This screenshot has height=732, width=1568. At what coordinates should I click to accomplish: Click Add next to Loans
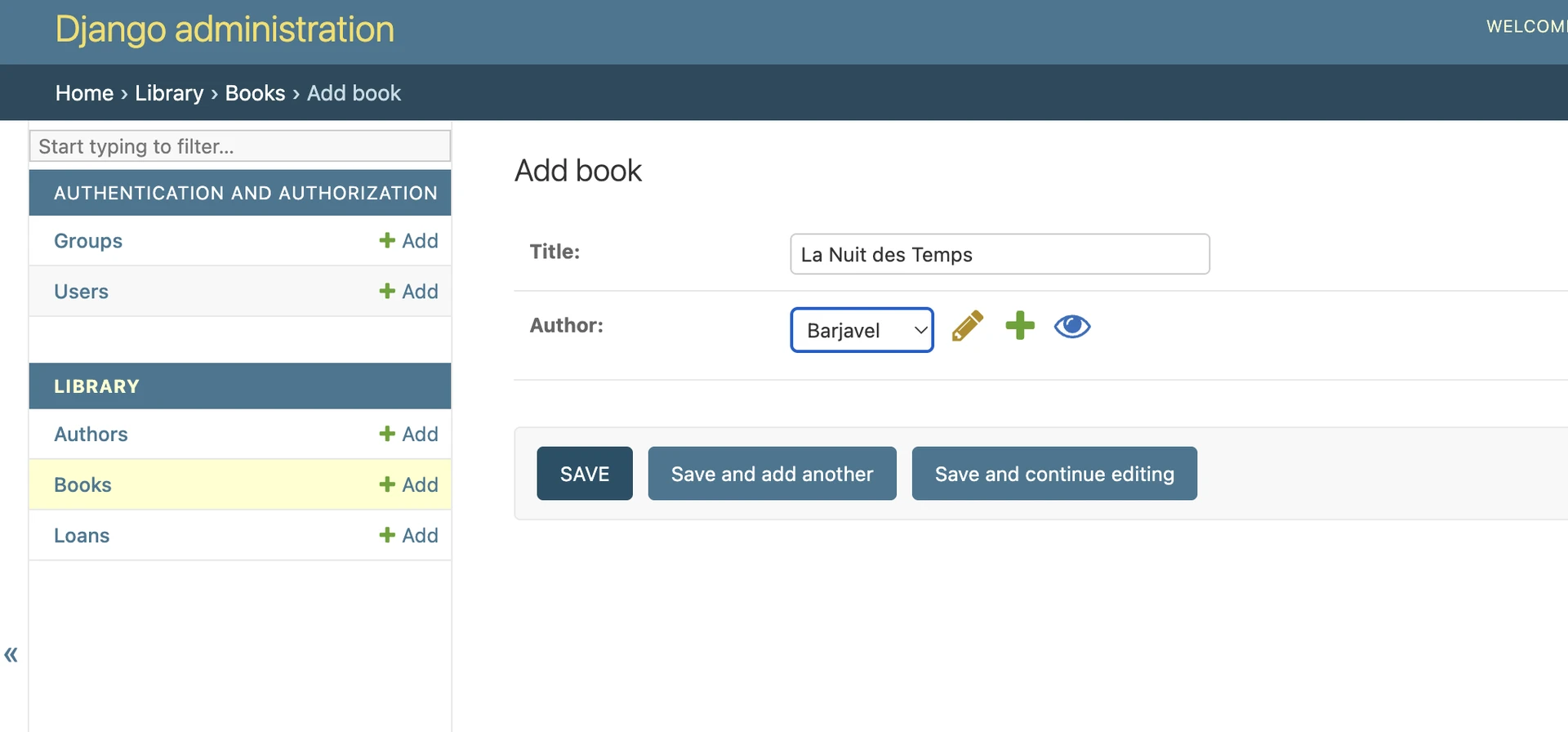[x=409, y=536]
